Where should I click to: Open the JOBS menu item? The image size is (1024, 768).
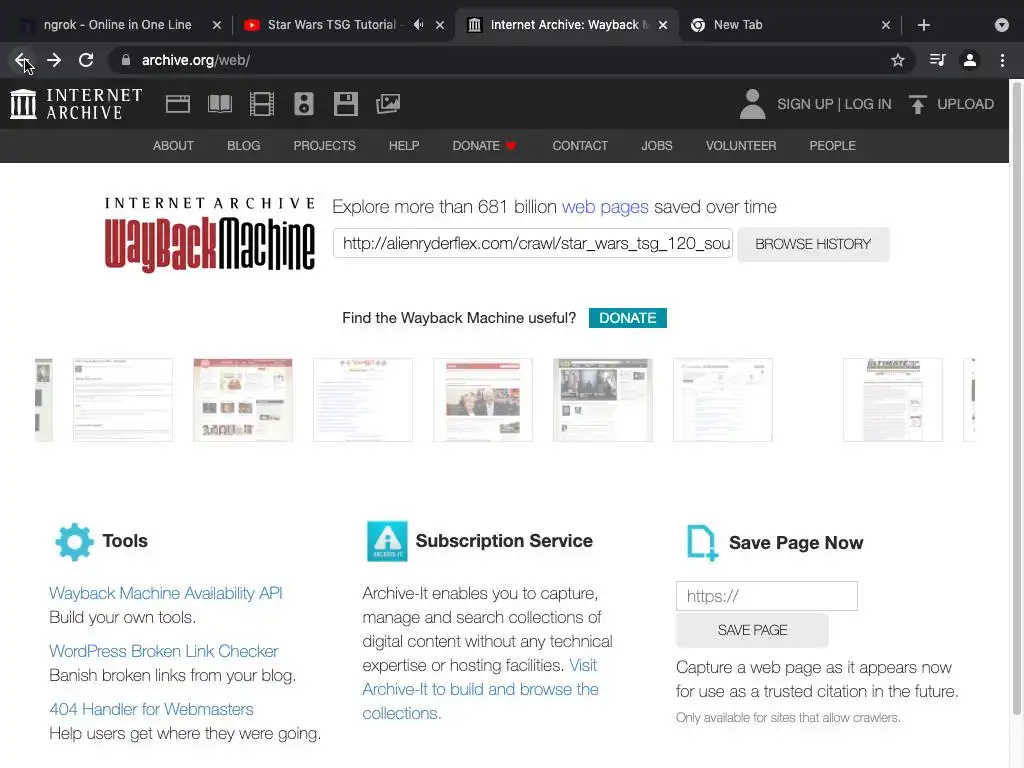(x=656, y=146)
